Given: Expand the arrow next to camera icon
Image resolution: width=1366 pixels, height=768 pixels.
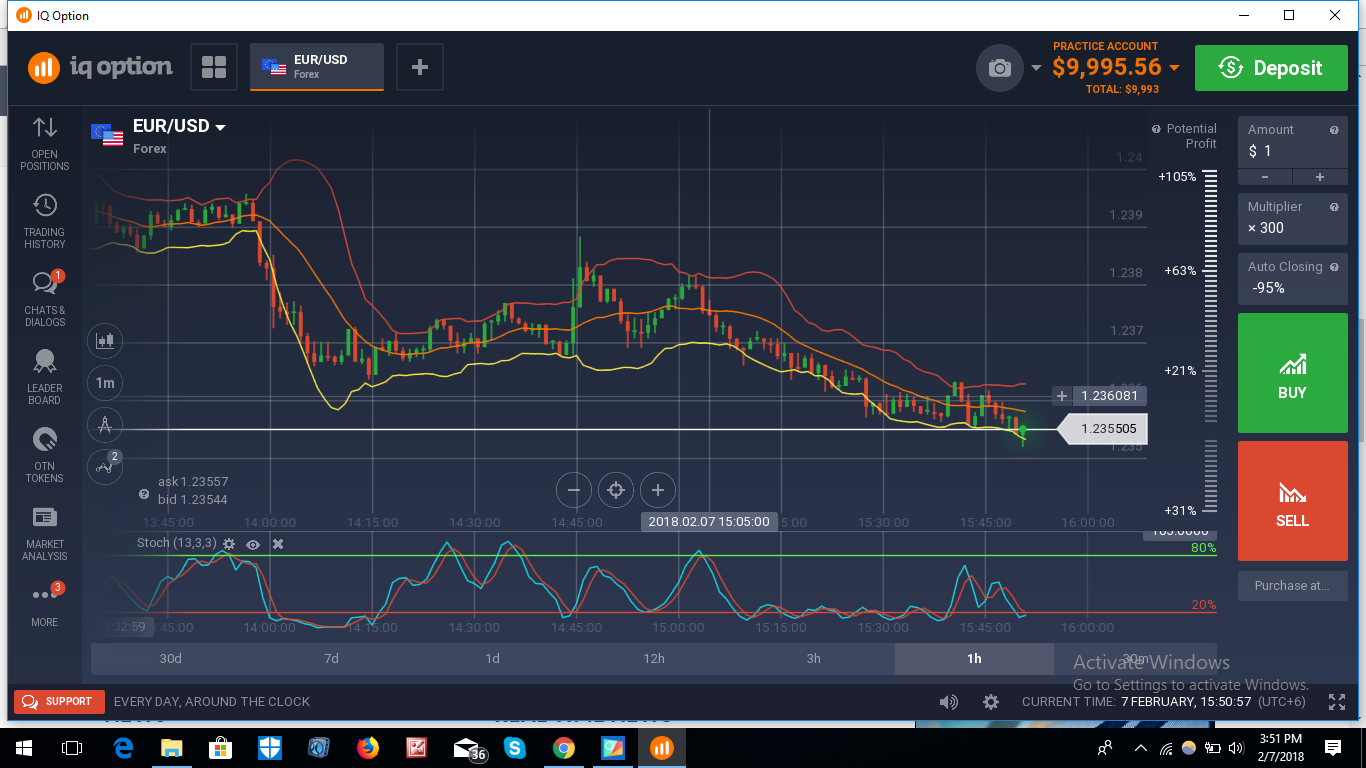Looking at the screenshot, I should (1036, 69).
